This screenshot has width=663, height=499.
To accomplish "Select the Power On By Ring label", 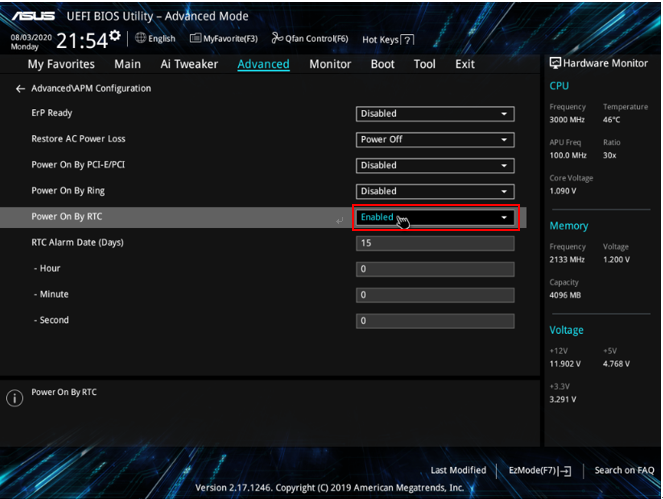I will [x=68, y=191].
